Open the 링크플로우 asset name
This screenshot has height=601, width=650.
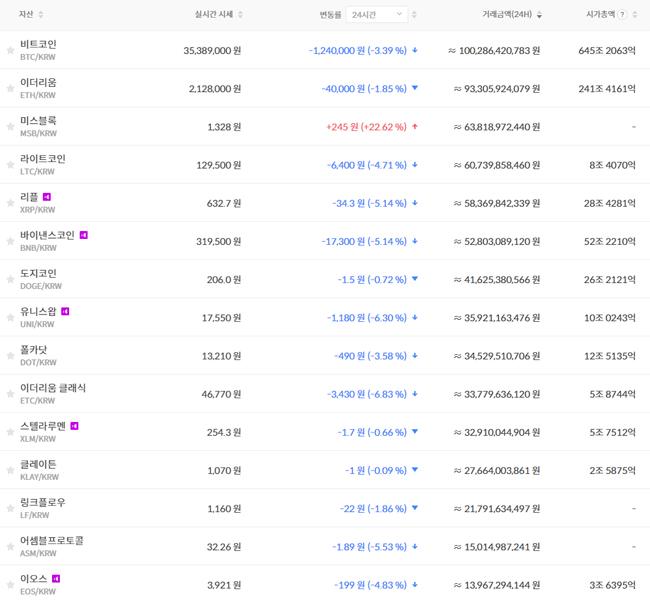point(43,502)
